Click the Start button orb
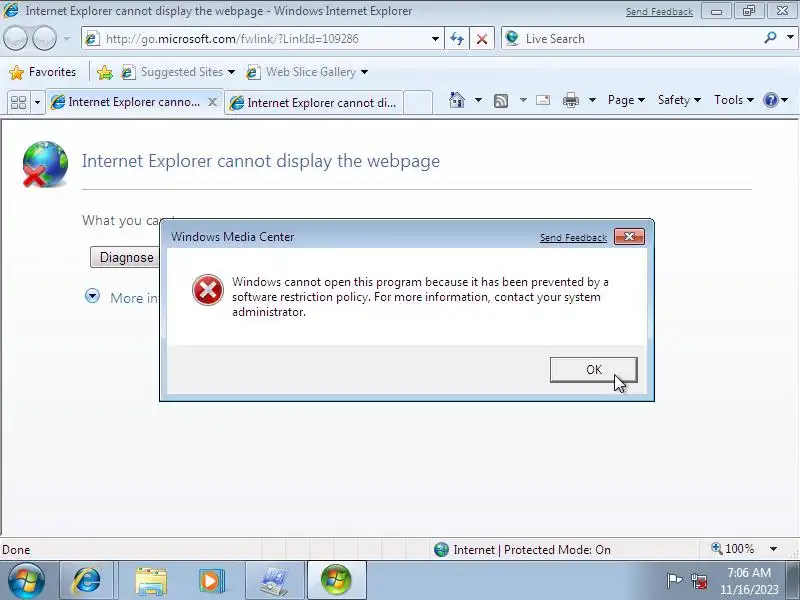This screenshot has height=600, width=800. (x=26, y=581)
